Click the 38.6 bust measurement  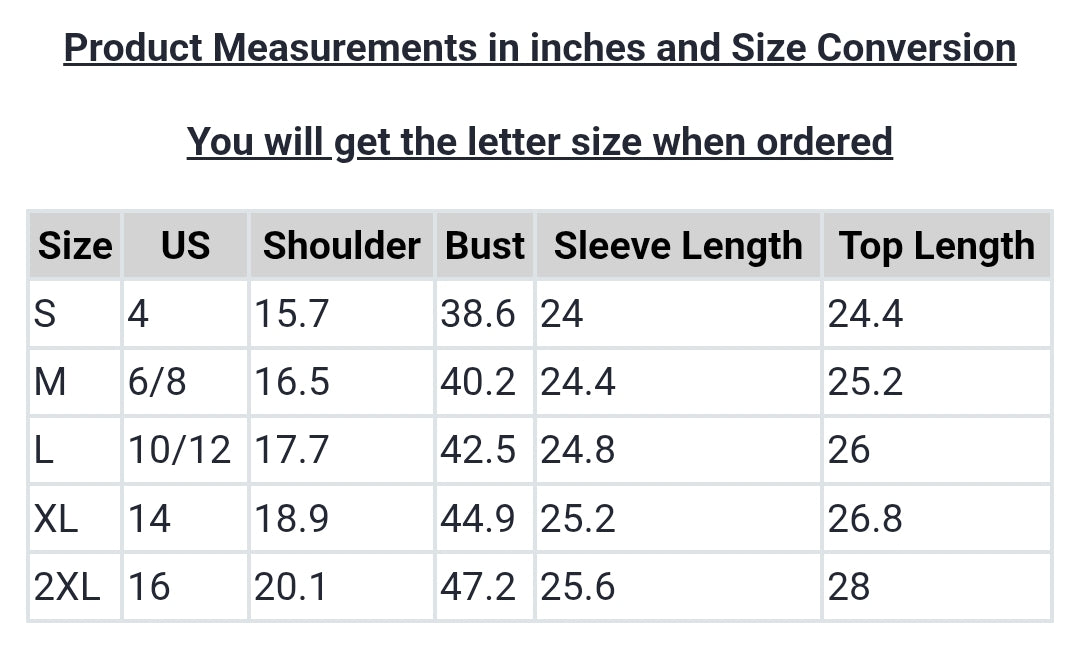point(478,315)
